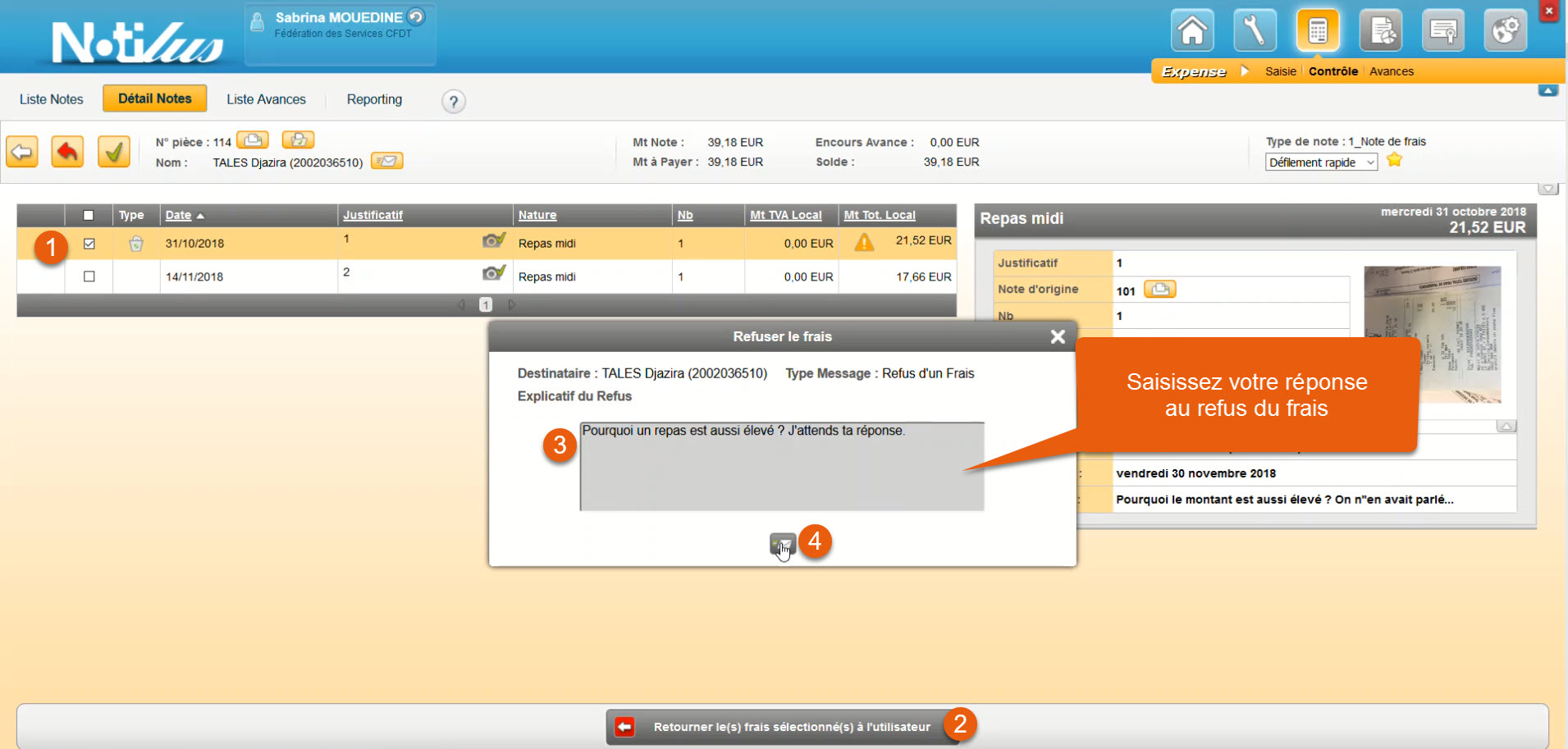Click the yellow star favorite icon

1394,161
